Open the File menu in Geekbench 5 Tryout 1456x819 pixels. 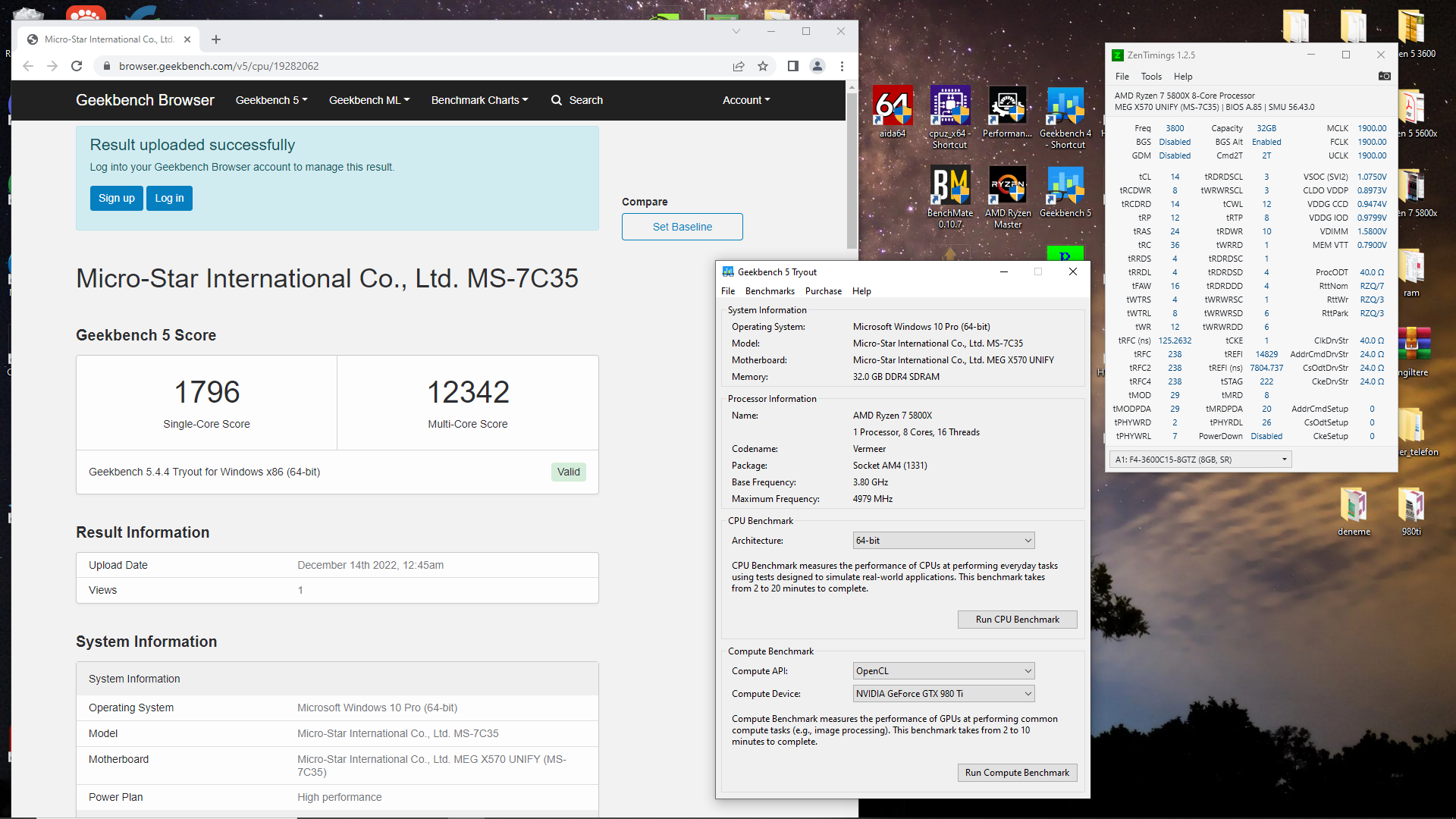[x=728, y=291]
